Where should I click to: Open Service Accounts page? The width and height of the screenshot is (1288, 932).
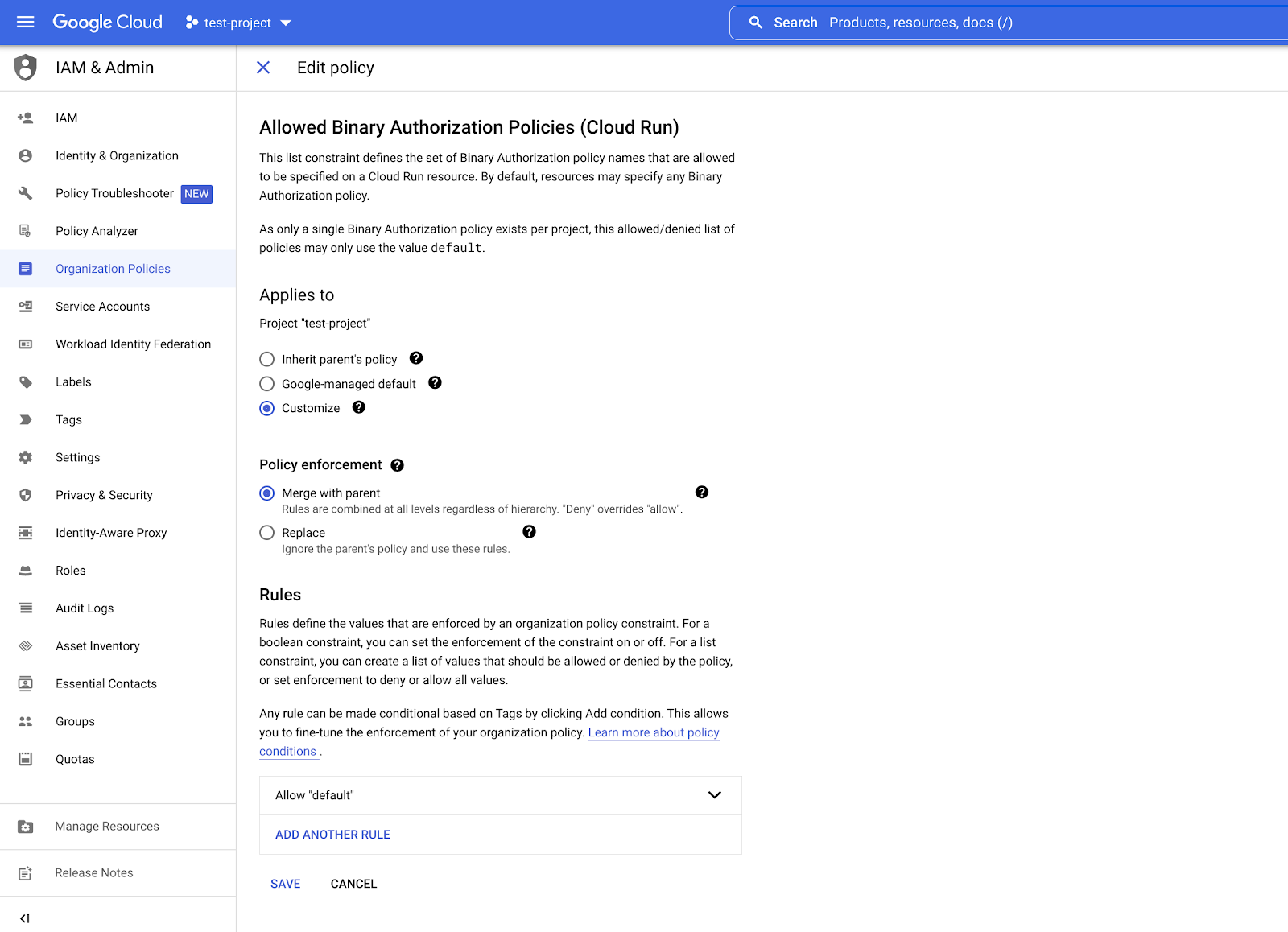coord(102,307)
